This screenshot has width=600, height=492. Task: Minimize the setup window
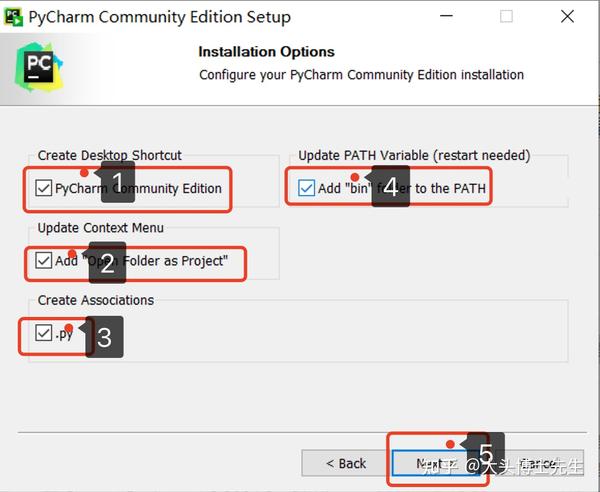click(x=446, y=16)
